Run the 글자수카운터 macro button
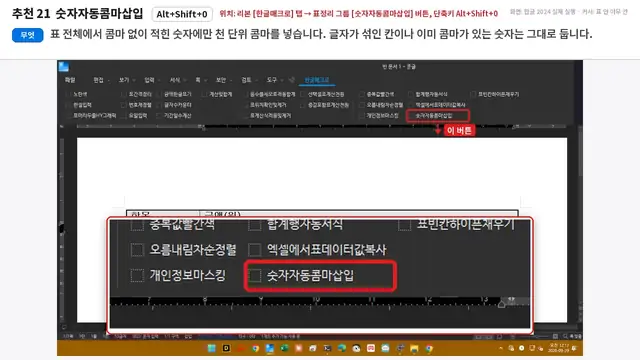This screenshot has width=640, height=360. click(x=175, y=105)
